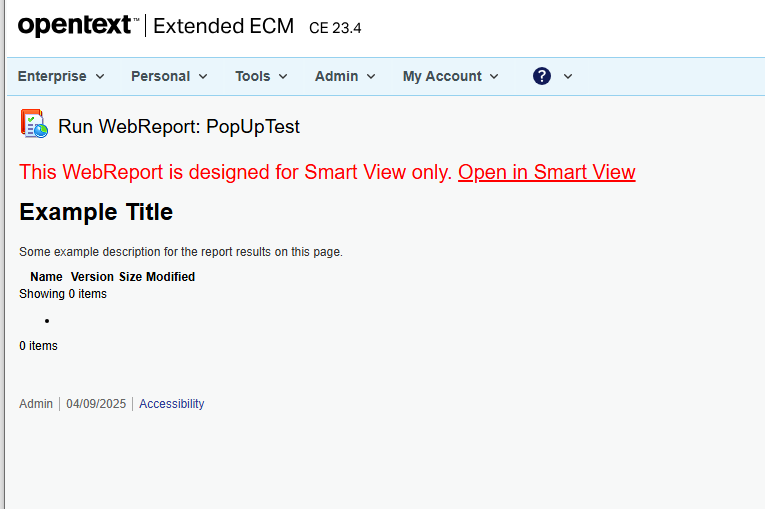Click the Extended ECM product name
The width and height of the screenshot is (765, 509).
[x=223, y=26]
